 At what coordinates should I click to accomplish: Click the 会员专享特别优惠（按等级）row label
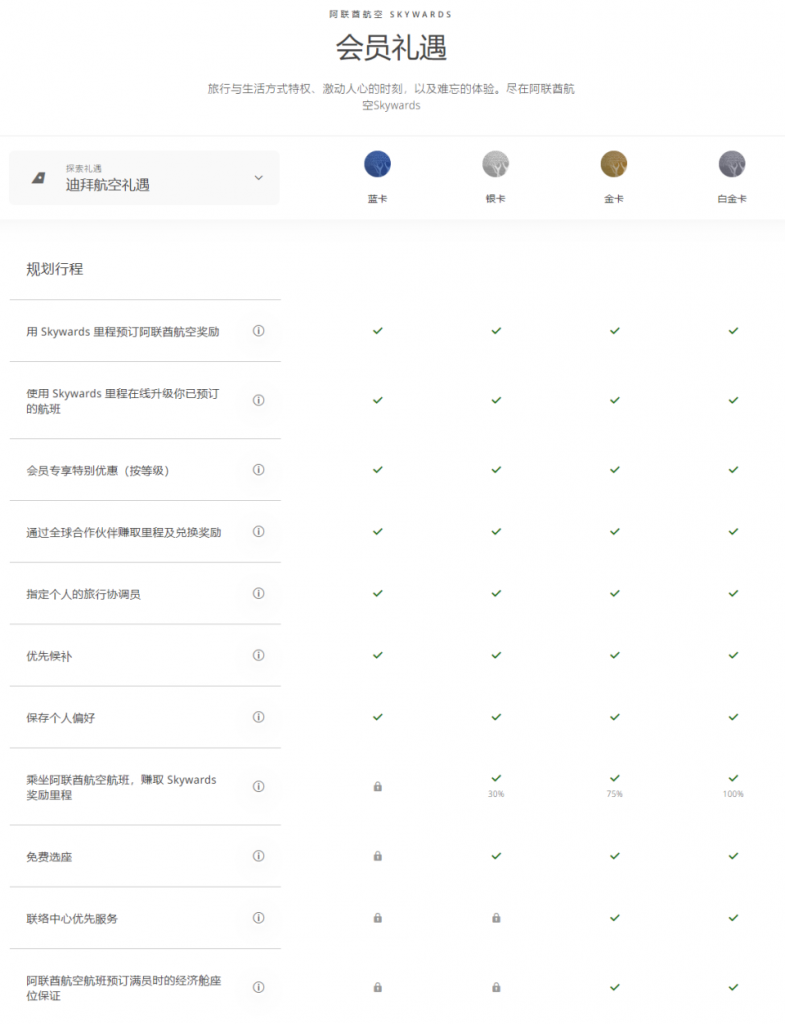point(98,470)
